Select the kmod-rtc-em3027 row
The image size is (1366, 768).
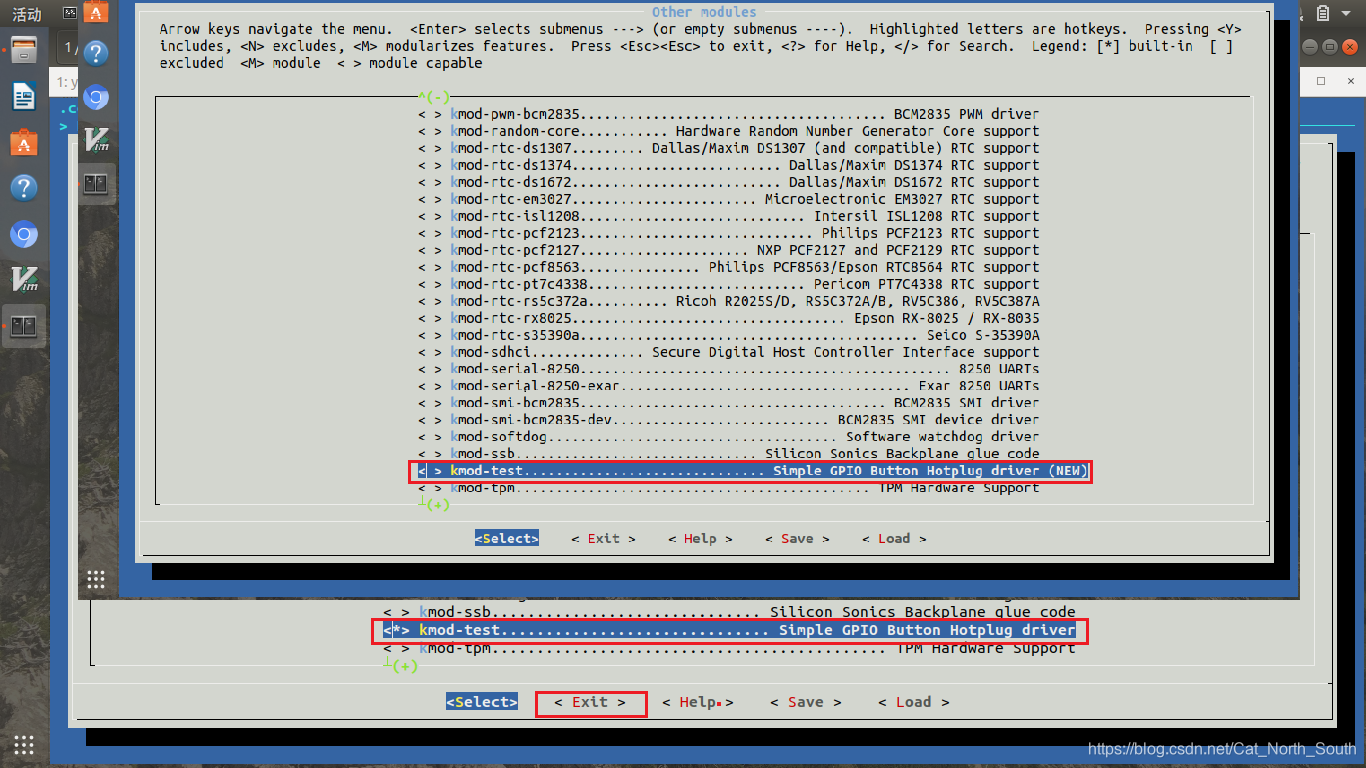coord(728,199)
